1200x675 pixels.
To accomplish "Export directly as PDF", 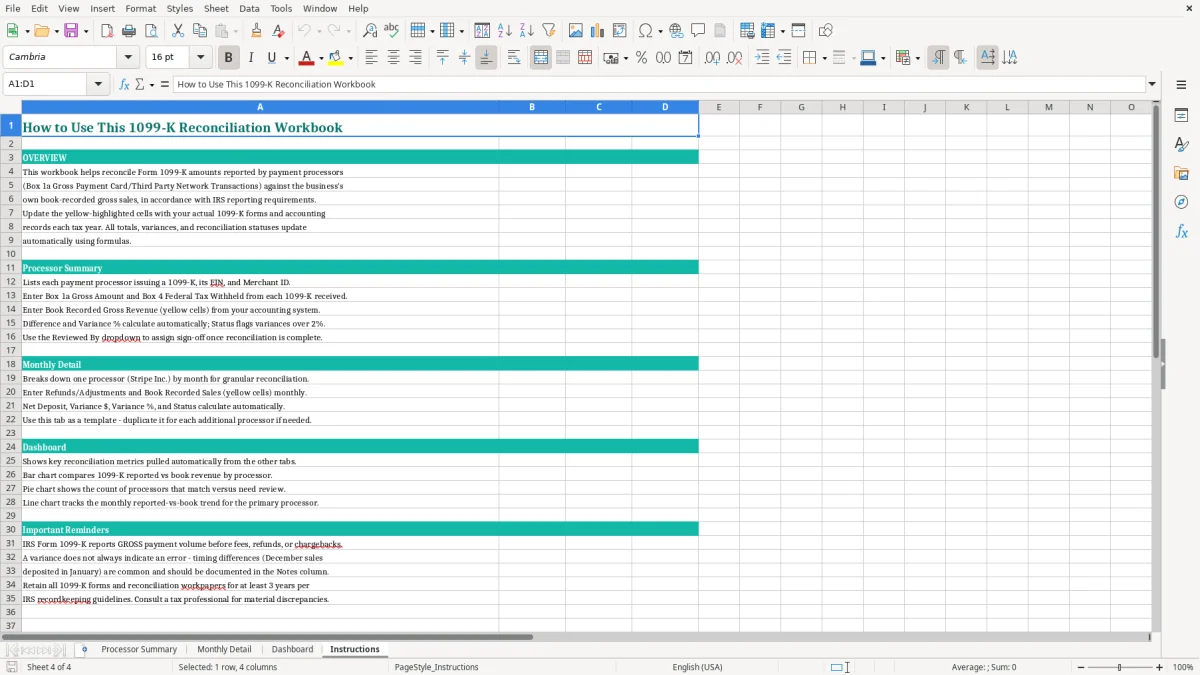I will 107,31.
